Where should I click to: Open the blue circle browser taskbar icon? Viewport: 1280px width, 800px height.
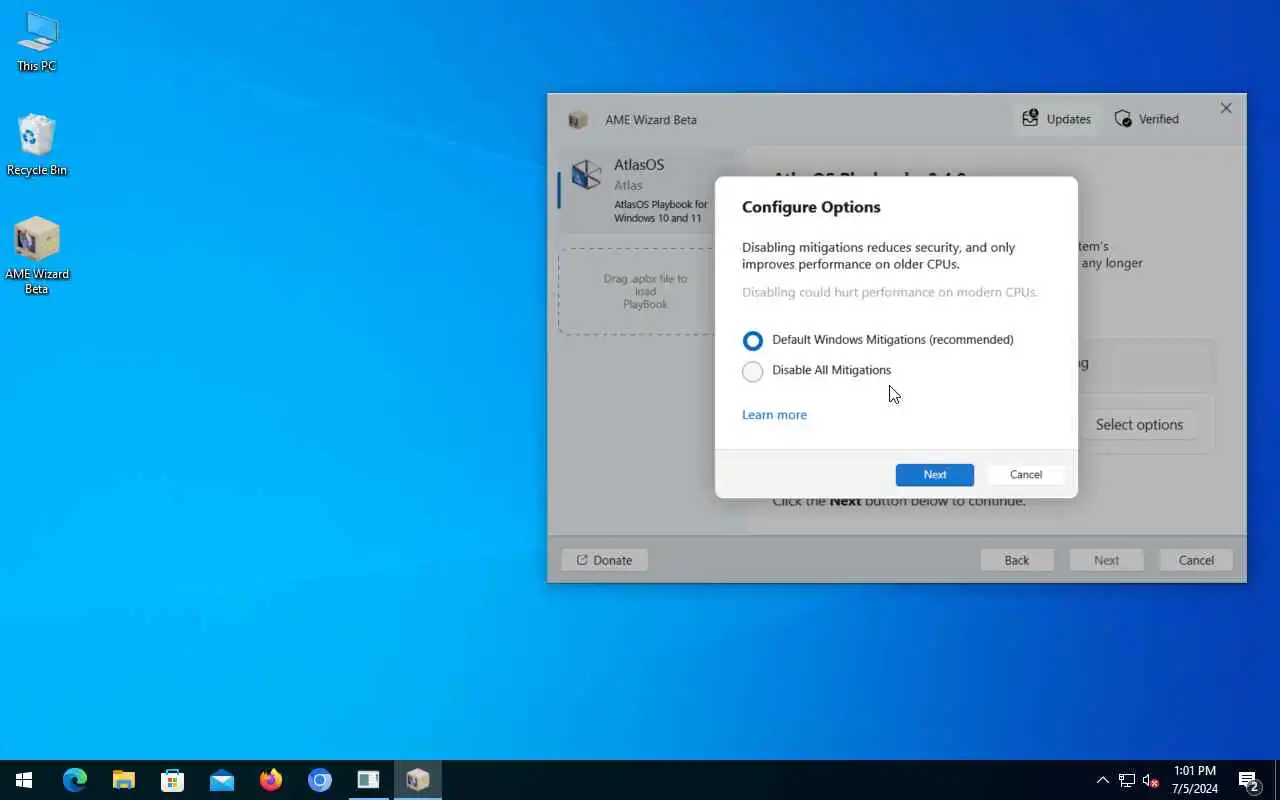[x=319, y=780]
